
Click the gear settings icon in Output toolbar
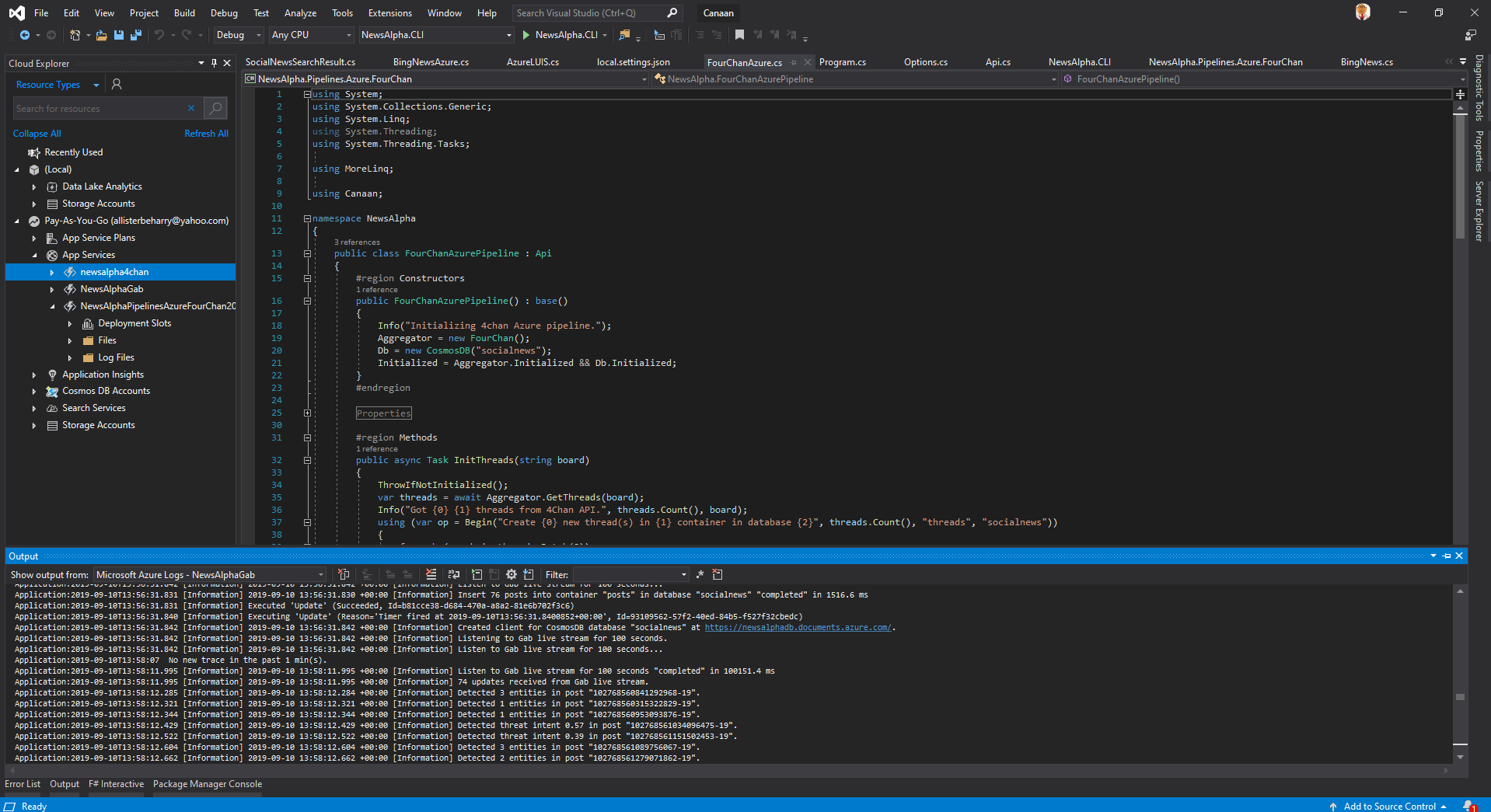click(512, 575)
